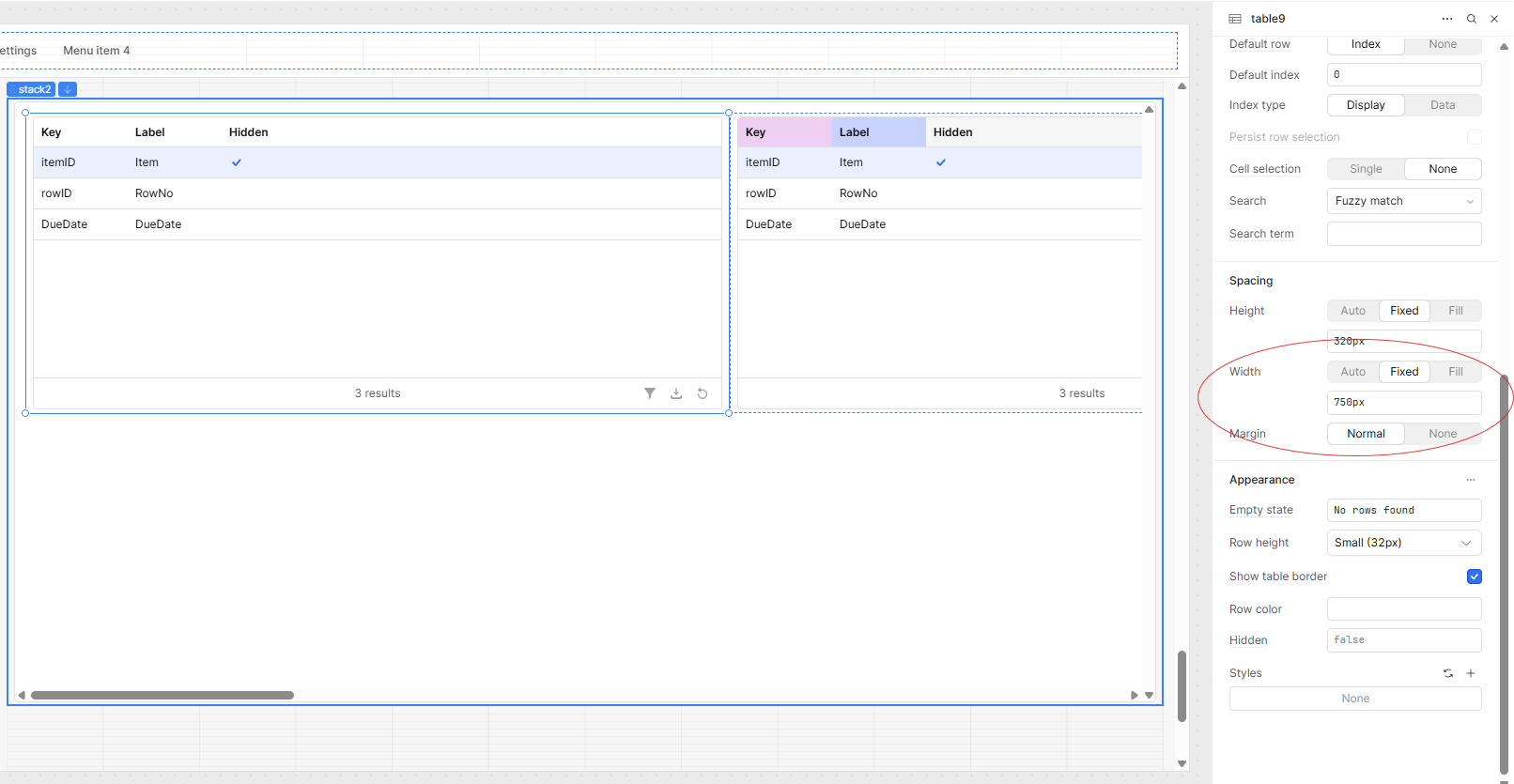Click the search icon in the inspector header

click(1472, 19)
